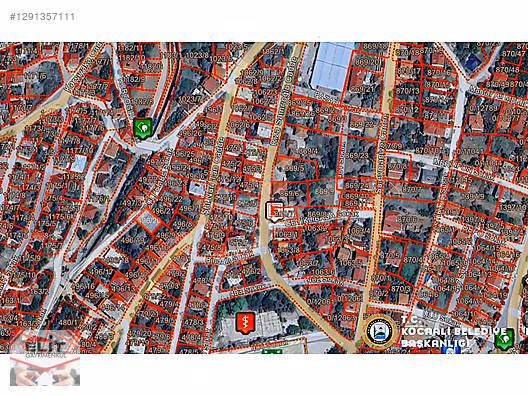Select parcel label 496/13

(x=123, y=288)
